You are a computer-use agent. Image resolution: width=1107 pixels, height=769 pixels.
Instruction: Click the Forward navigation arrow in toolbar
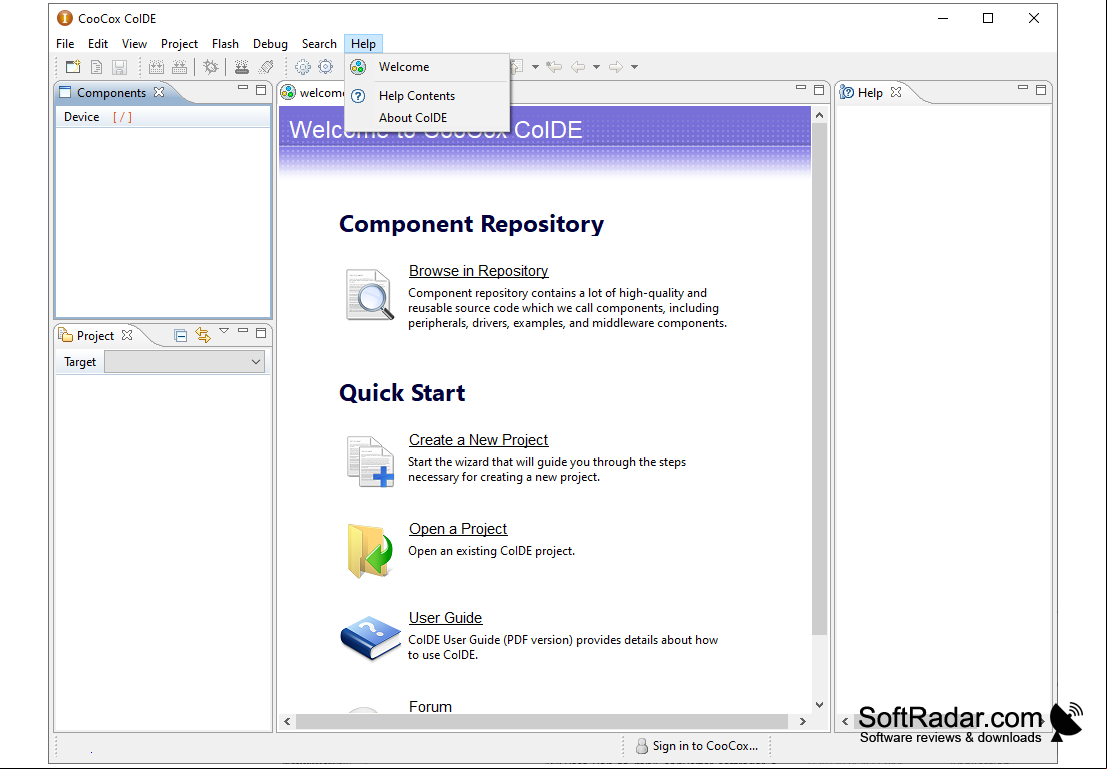tap(616, 67)
